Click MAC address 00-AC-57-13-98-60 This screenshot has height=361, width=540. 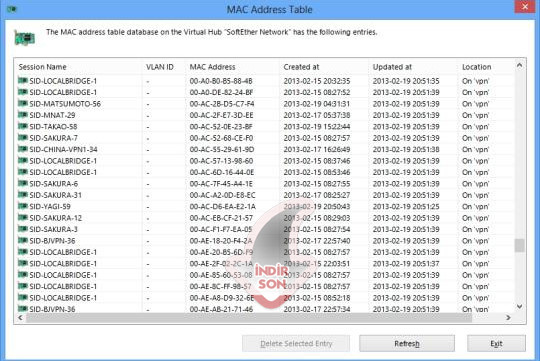(x=221, y=161)
